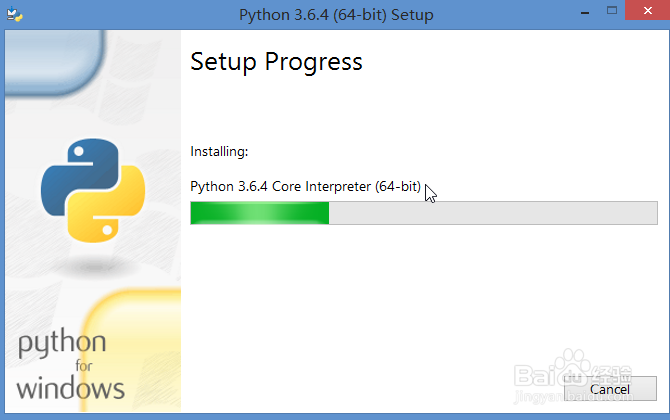Click the logo's shadow beneath Python emblem
This screenshot has width=670, height=420.
tap(95, 268)
